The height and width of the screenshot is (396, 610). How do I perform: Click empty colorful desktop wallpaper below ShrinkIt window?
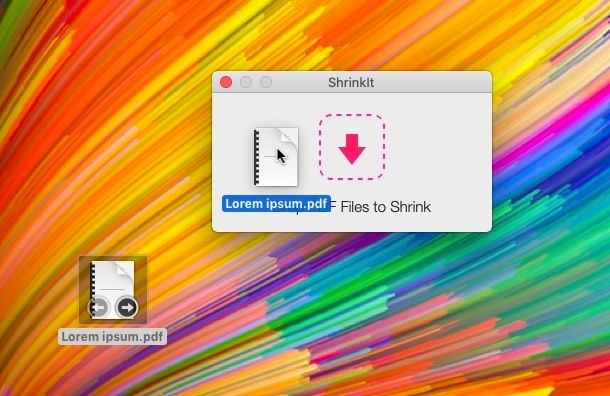pos(350,311)
